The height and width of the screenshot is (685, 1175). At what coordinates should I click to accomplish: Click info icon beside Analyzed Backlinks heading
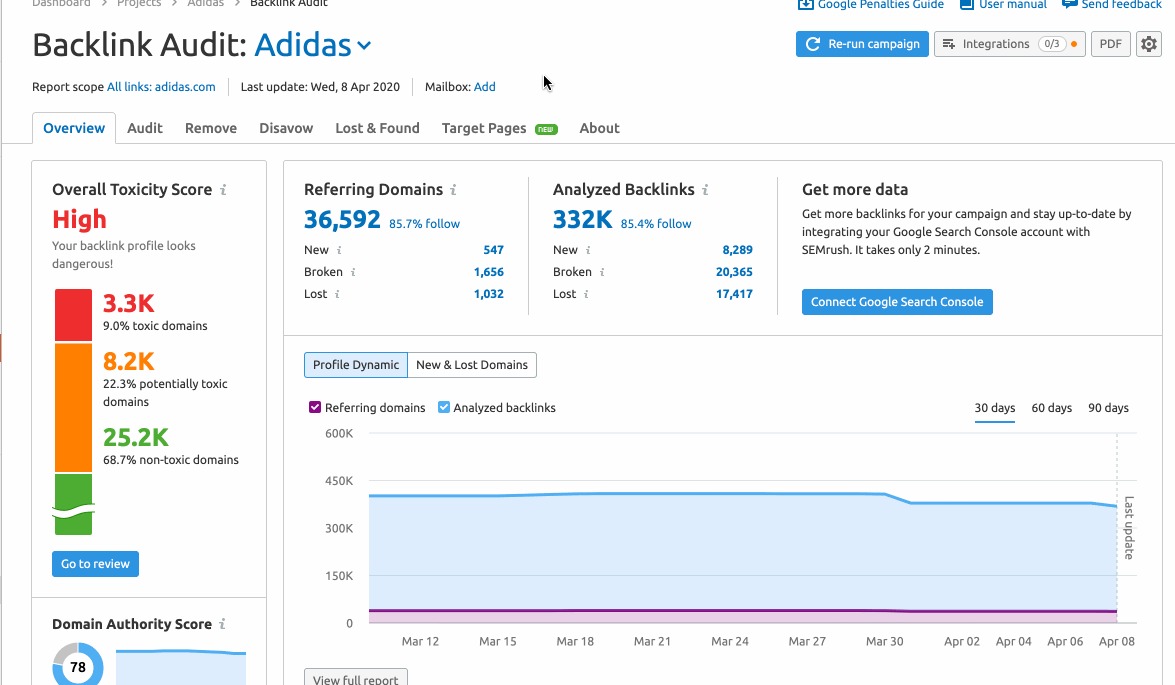(x=705, y=190)
